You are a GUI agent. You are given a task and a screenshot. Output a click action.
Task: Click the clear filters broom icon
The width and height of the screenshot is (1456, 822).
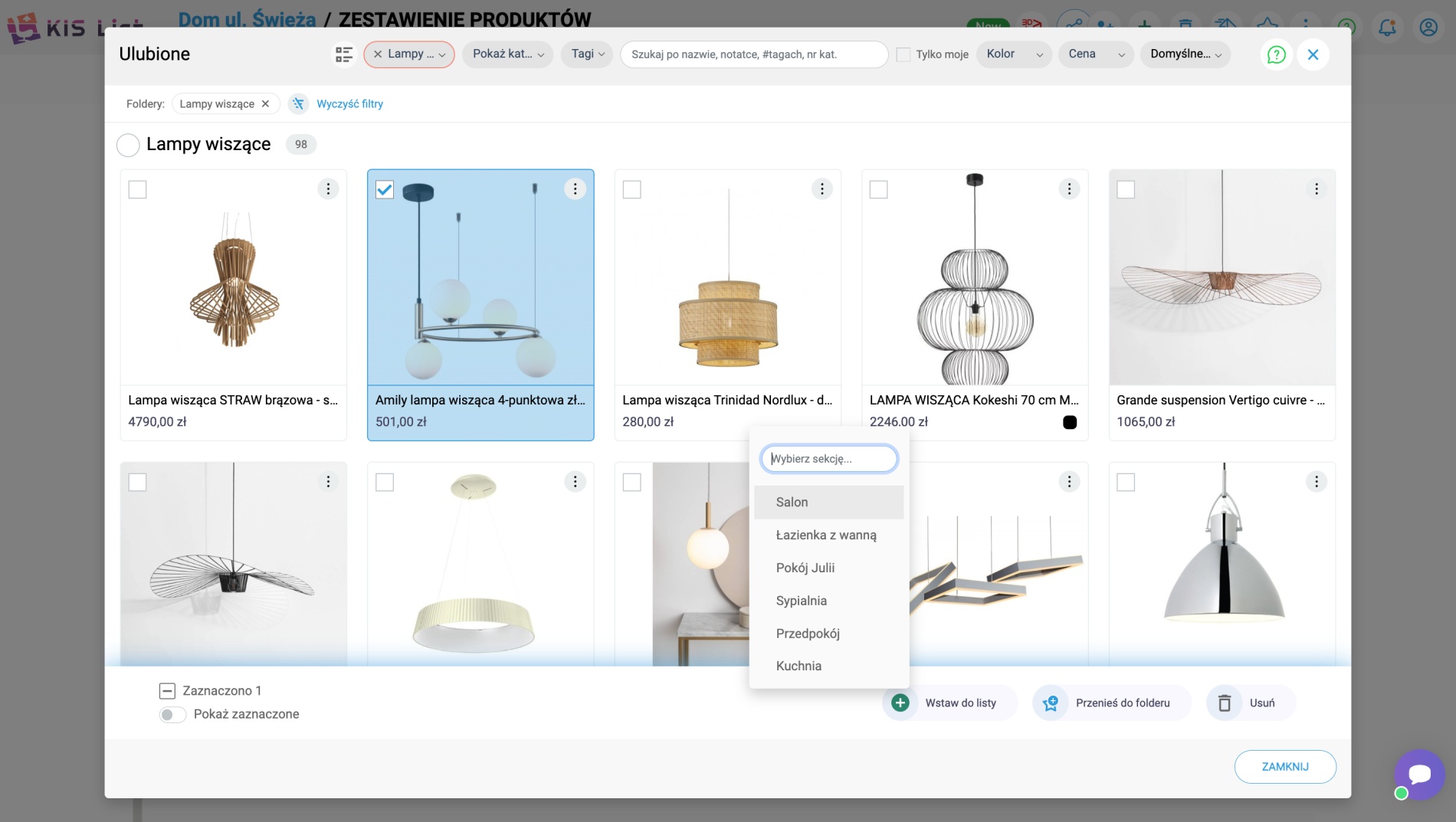pyautogui.click(x=298, y=104)
